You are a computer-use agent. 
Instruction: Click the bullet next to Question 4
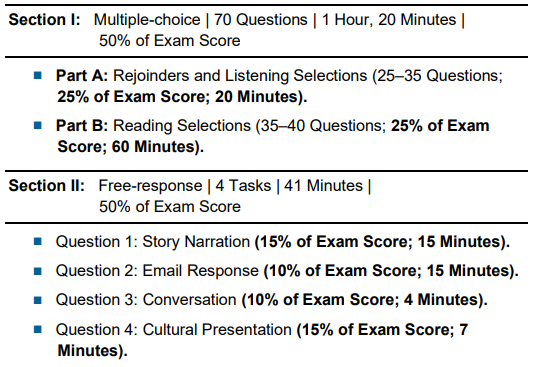click(38, 329)
